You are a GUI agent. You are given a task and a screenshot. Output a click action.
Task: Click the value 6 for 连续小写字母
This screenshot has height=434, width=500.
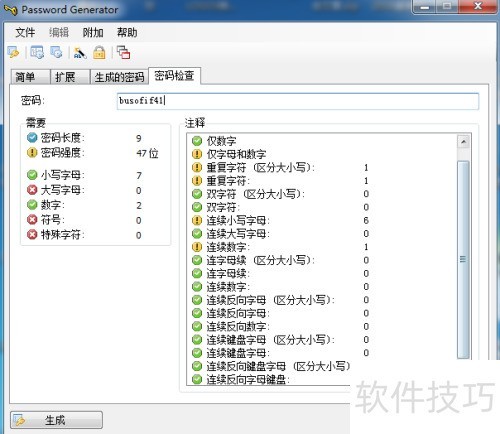pyautogui.click(x=366, y=220)
